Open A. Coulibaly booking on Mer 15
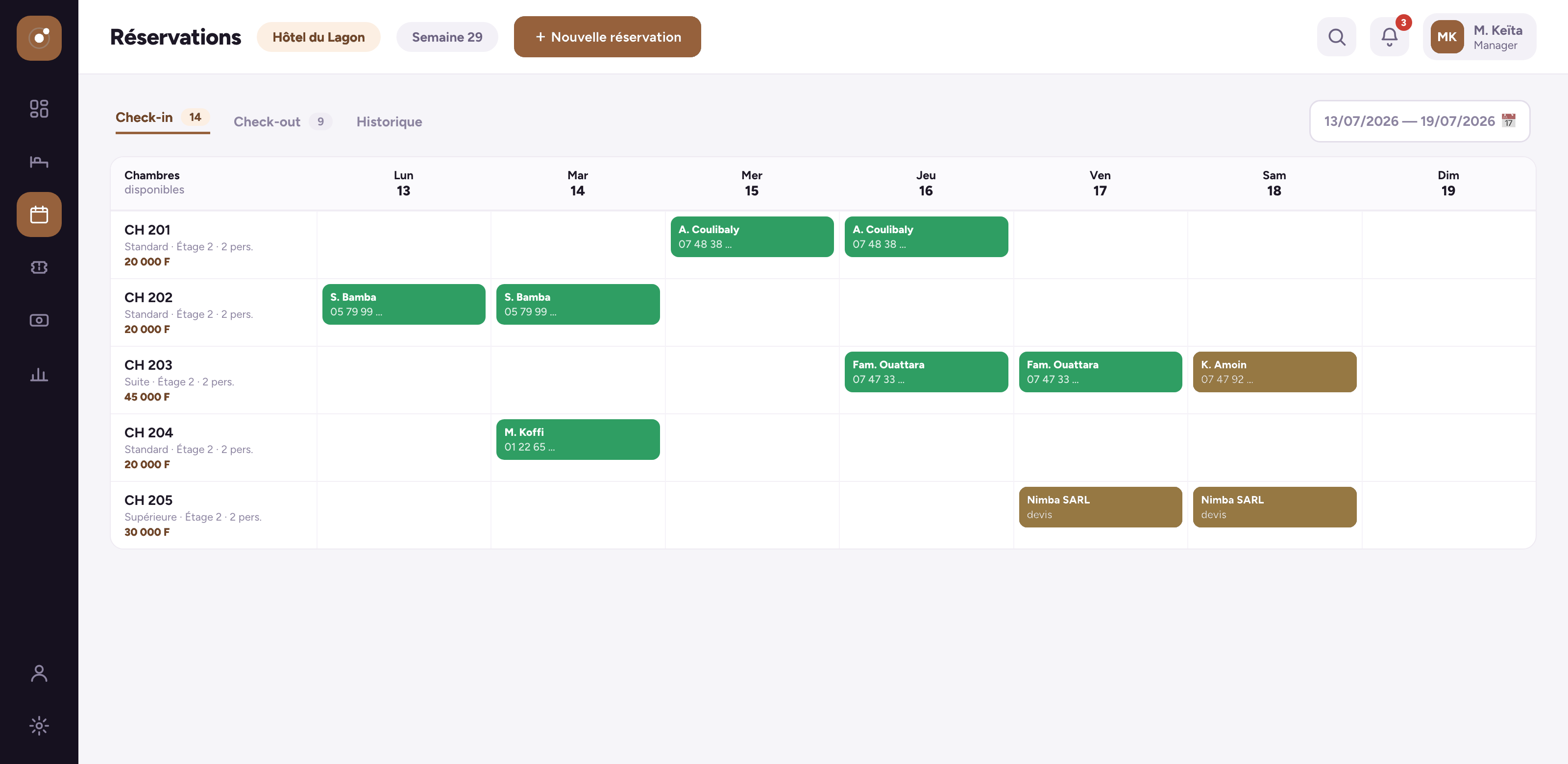Image resolution: width=1568 pixels, height=764 pixels. 752,237
